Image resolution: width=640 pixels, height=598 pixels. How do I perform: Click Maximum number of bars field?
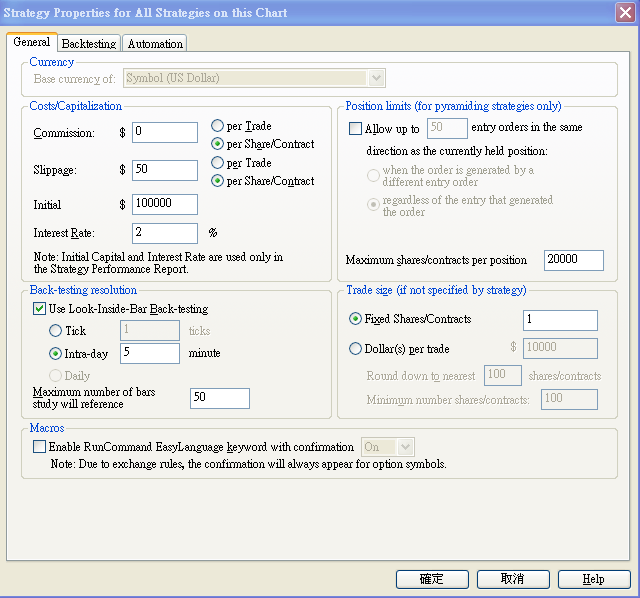[220, 398]
